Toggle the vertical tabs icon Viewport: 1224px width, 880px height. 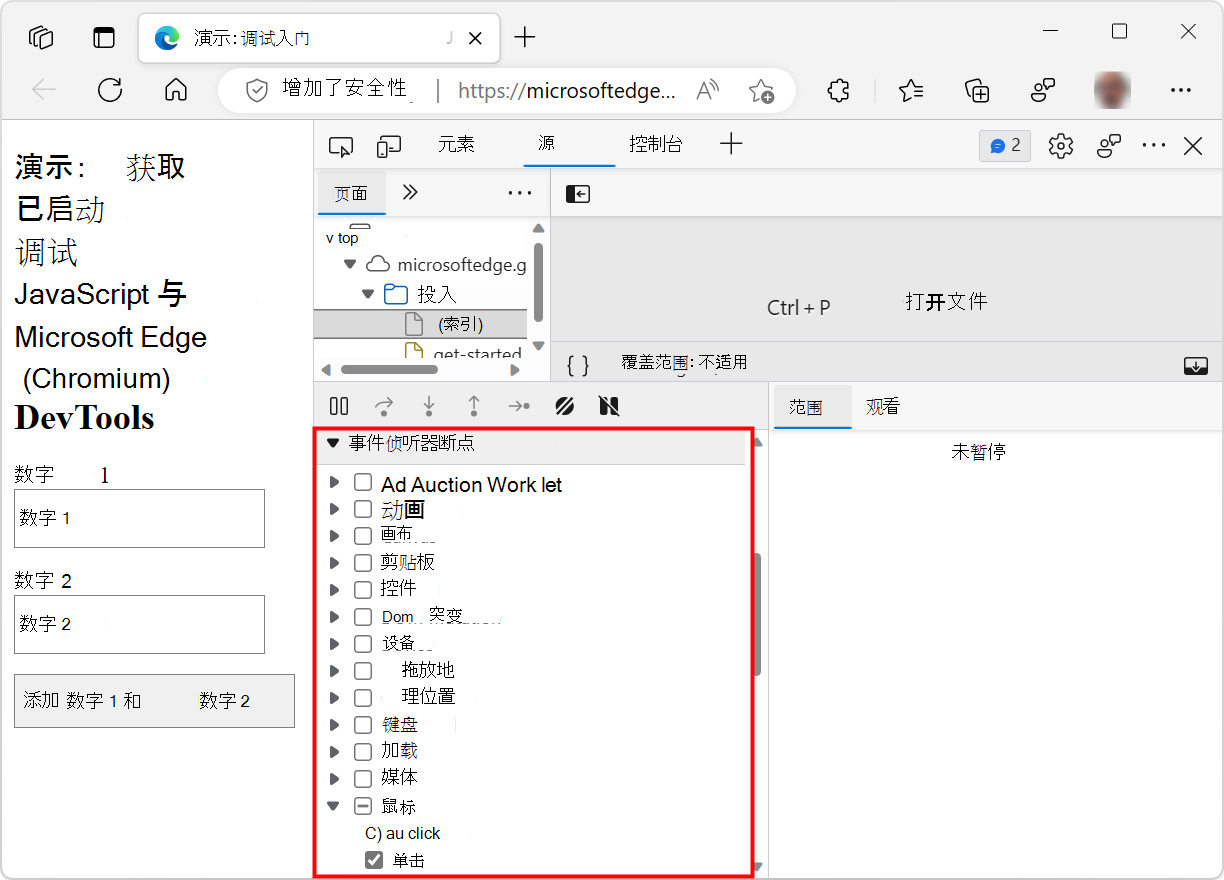click(104, 38)
